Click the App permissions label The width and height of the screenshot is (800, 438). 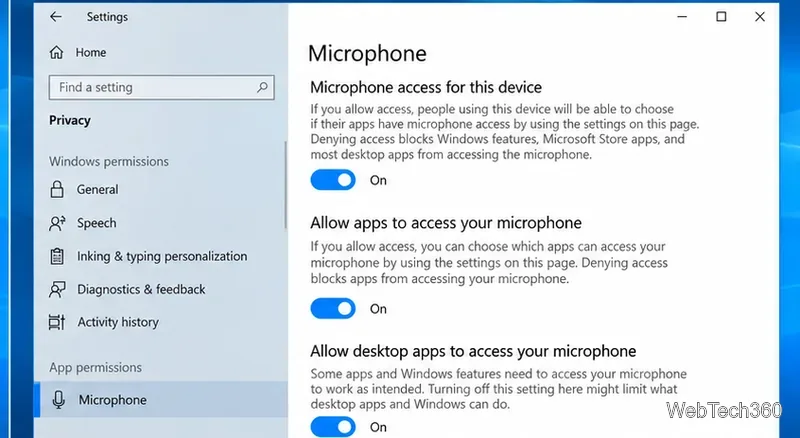pos(95,368)
